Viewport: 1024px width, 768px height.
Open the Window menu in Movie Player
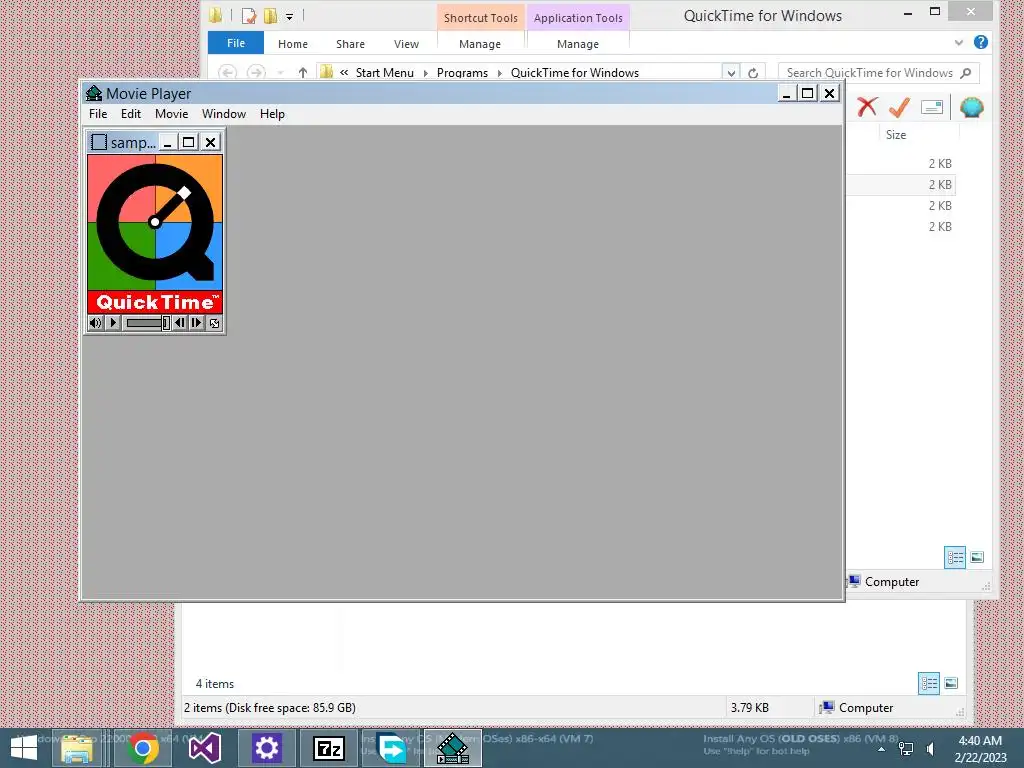click(x=224, y=114)
